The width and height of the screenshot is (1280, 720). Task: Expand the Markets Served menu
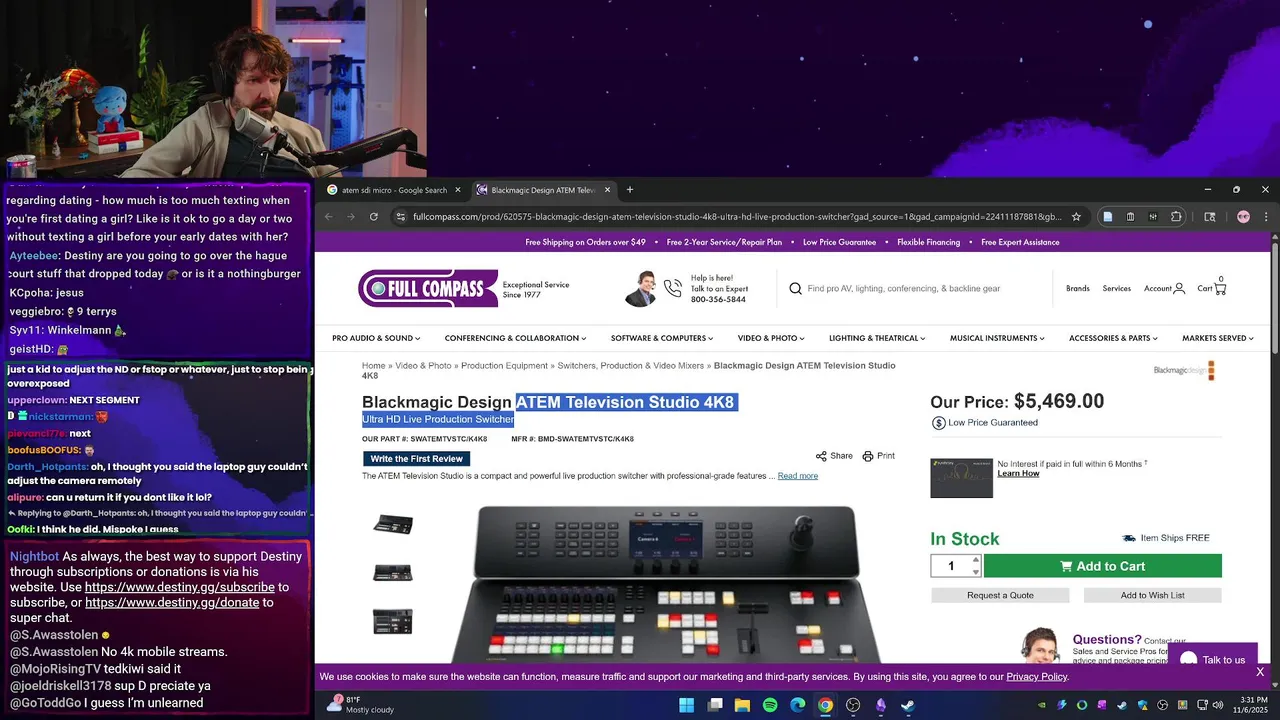tap(1218, 338)
